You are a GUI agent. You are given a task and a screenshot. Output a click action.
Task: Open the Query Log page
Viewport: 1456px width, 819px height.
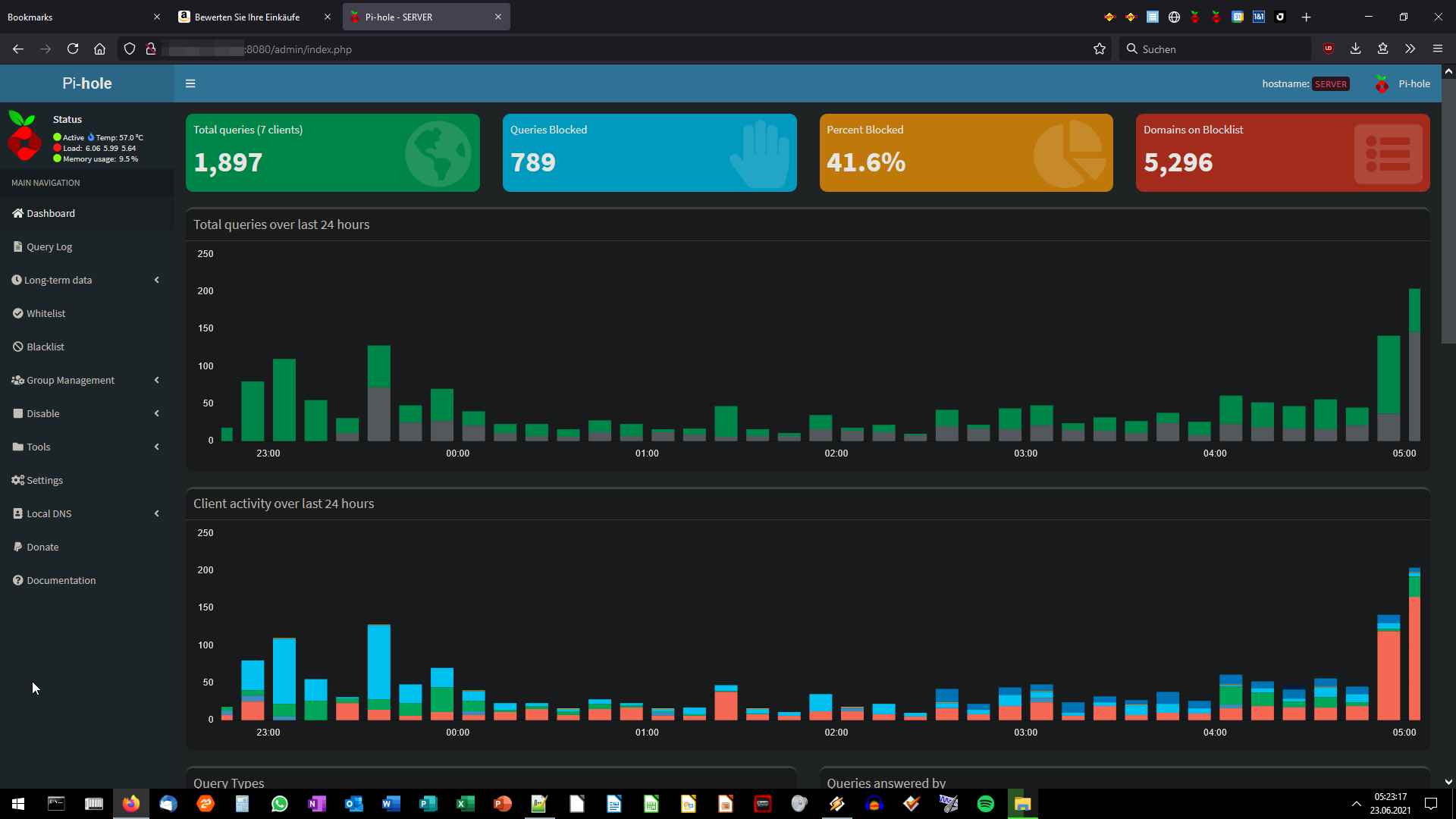pos(49,246)
